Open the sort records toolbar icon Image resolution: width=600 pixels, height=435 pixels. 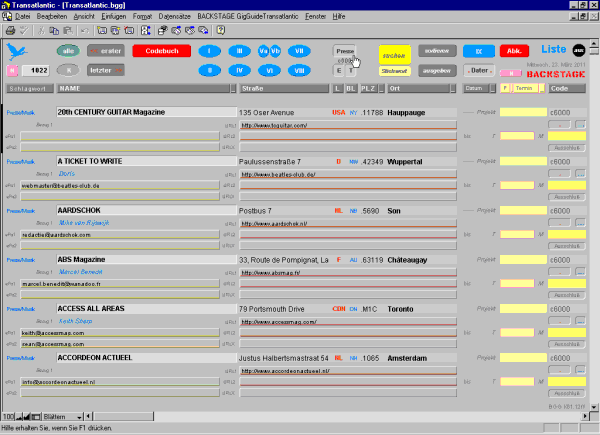coord(146,30)
